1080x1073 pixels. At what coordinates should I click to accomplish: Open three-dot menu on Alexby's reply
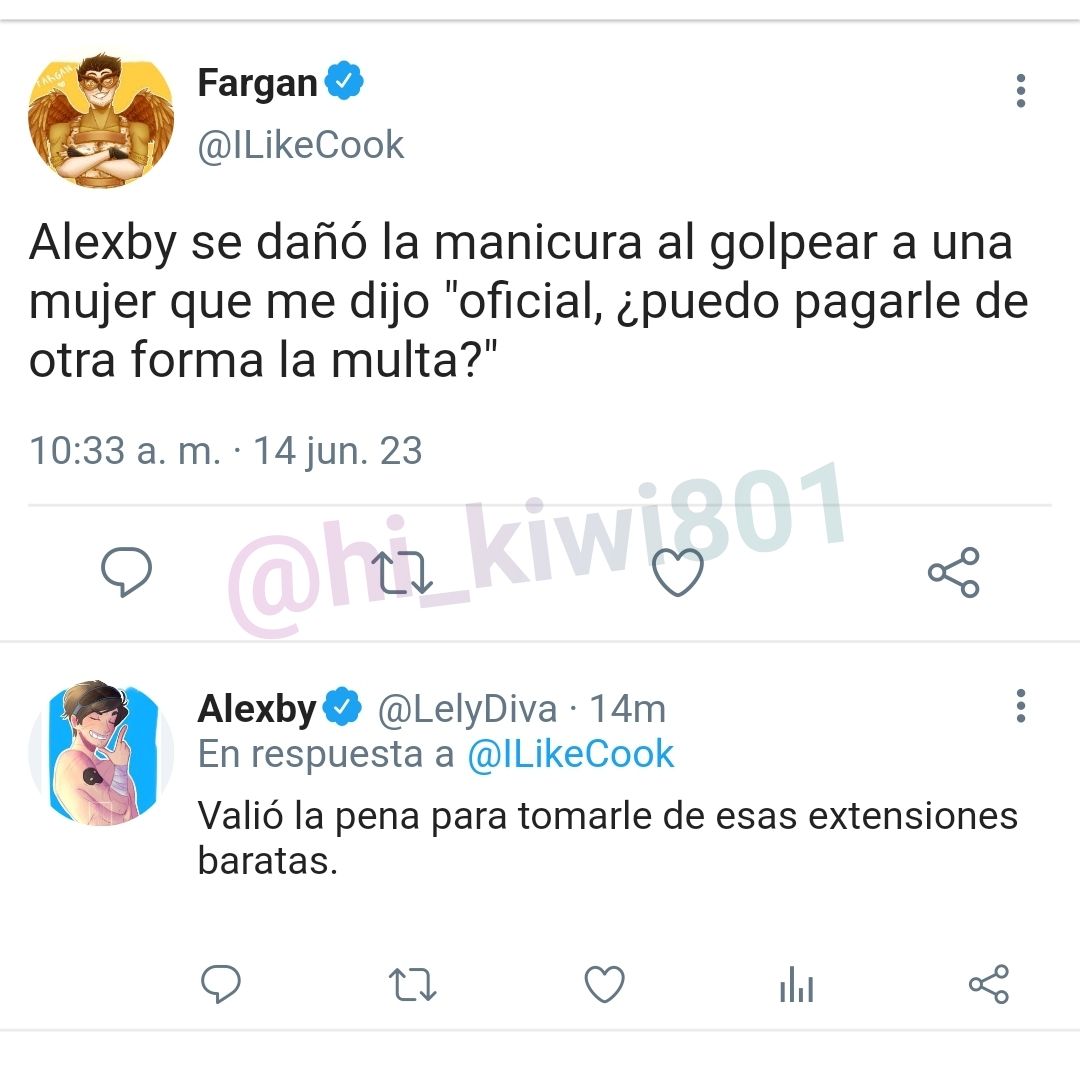tap(1021, 705)
